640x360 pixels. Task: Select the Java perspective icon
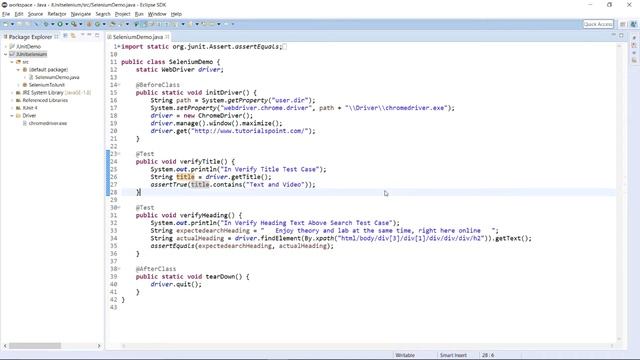point(633,24)
